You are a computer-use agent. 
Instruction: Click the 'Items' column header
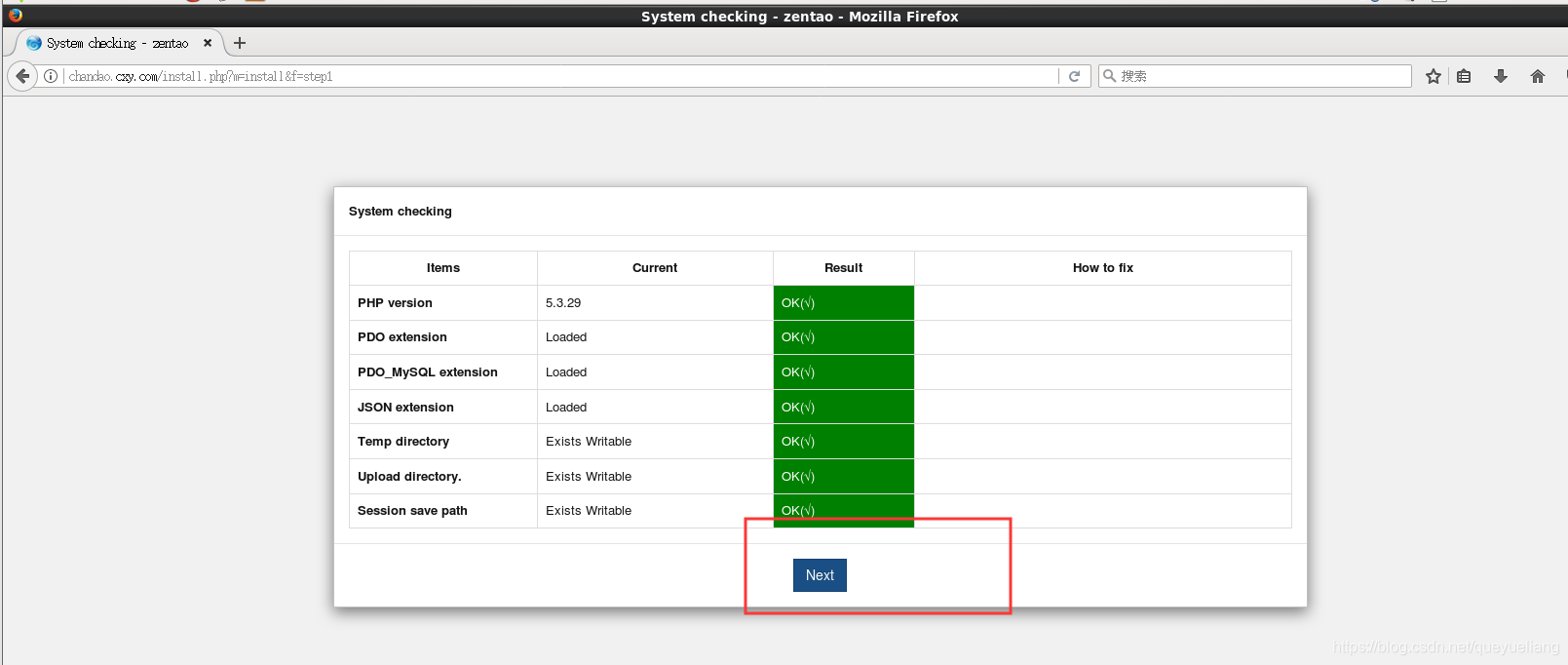(443, 268)
